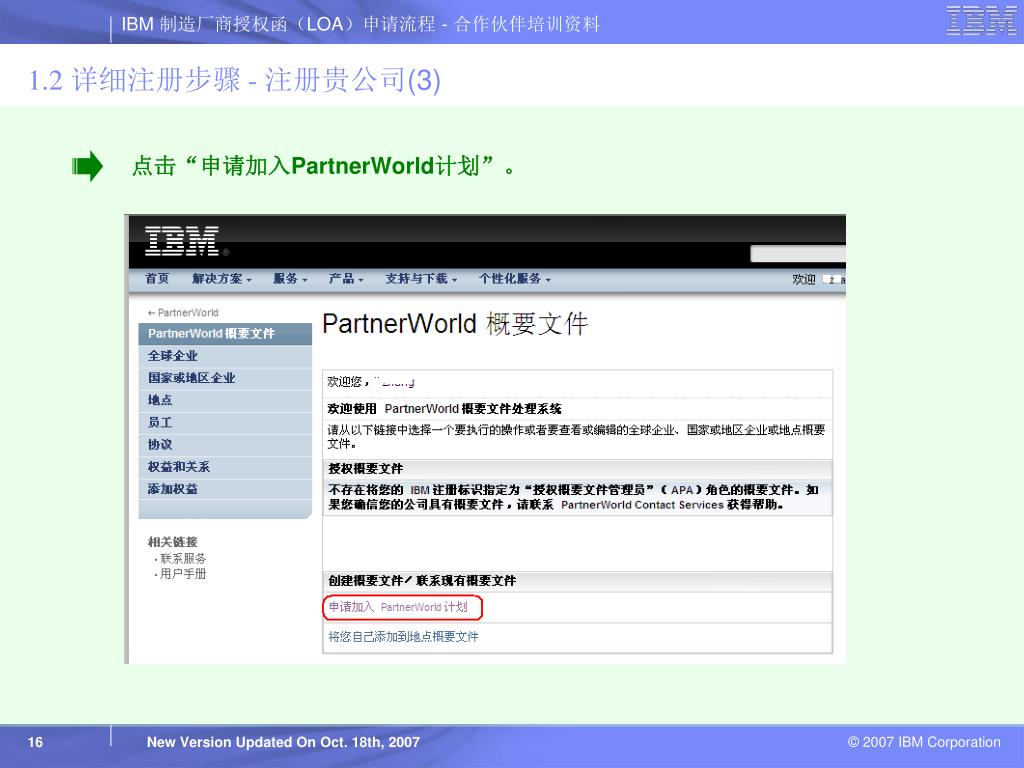The image size is (1024, 768).
Task: Click the IBM logo in webpage header
Action: point(183,241)
